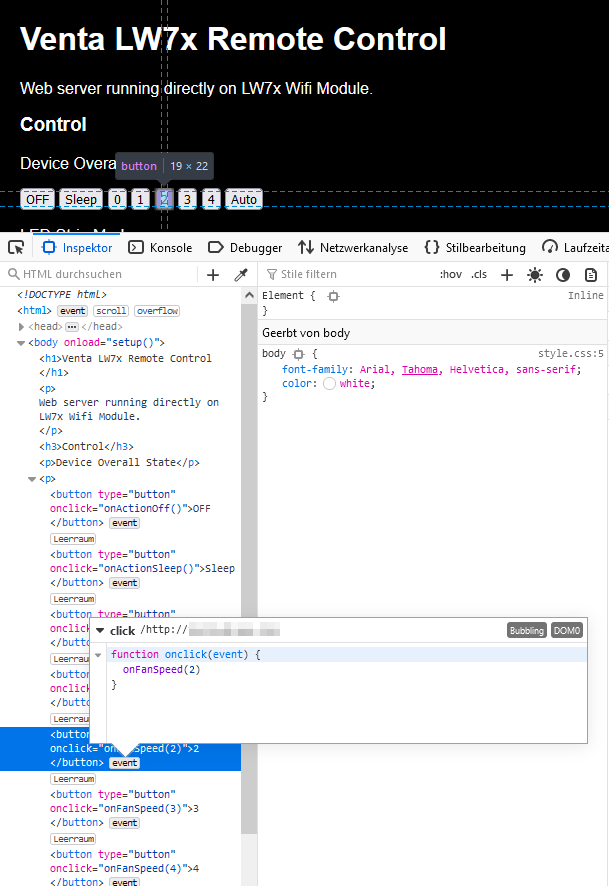
Task: Click selector highlighter icon next to body rule
Action: tap(297, 354)
